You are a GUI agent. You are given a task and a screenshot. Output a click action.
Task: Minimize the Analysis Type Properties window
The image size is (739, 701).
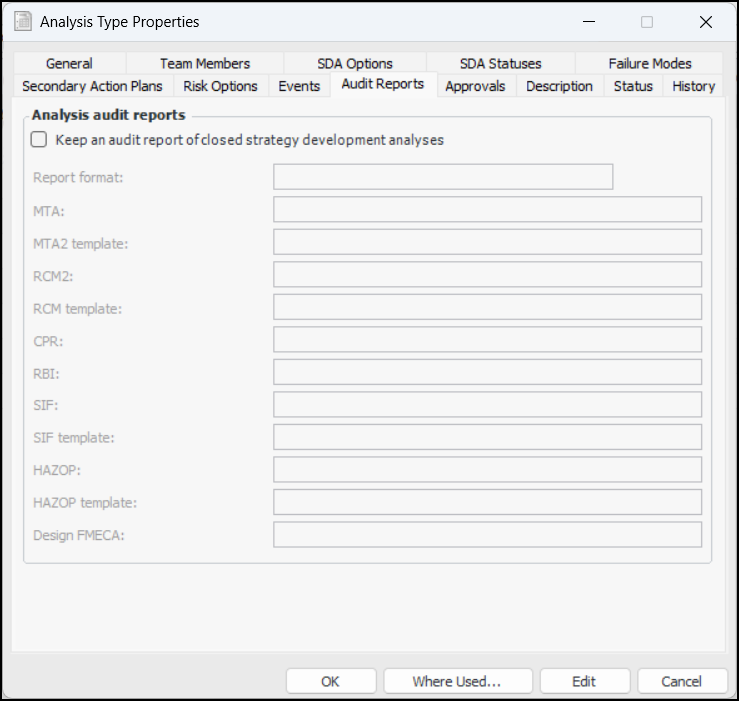click(589, 22)
